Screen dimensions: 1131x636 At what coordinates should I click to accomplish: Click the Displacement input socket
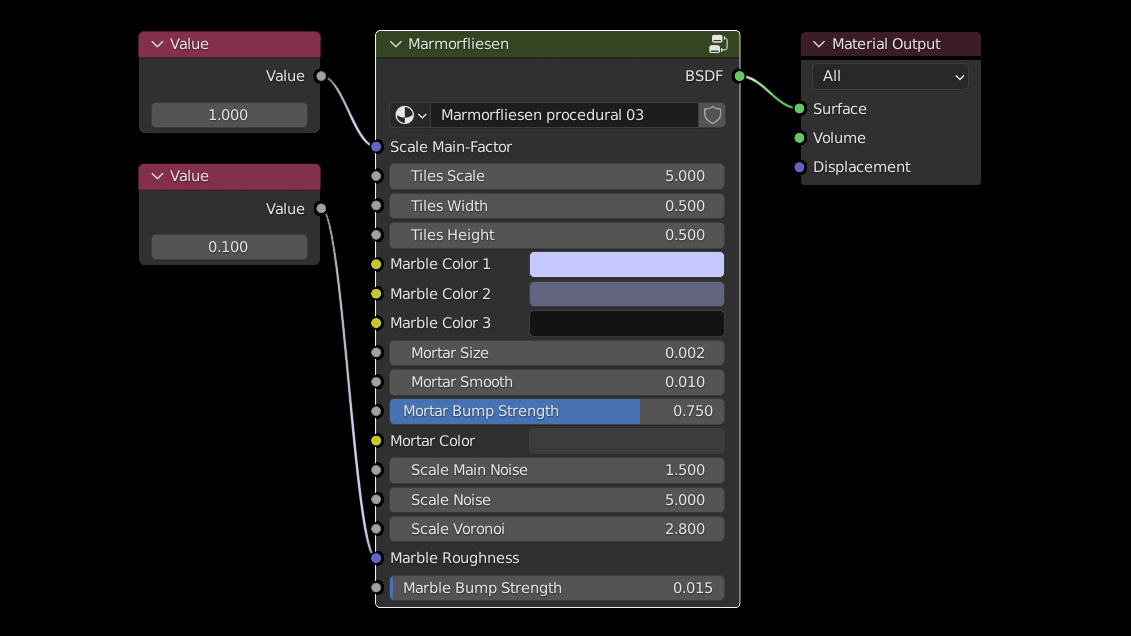coord(799,167)
